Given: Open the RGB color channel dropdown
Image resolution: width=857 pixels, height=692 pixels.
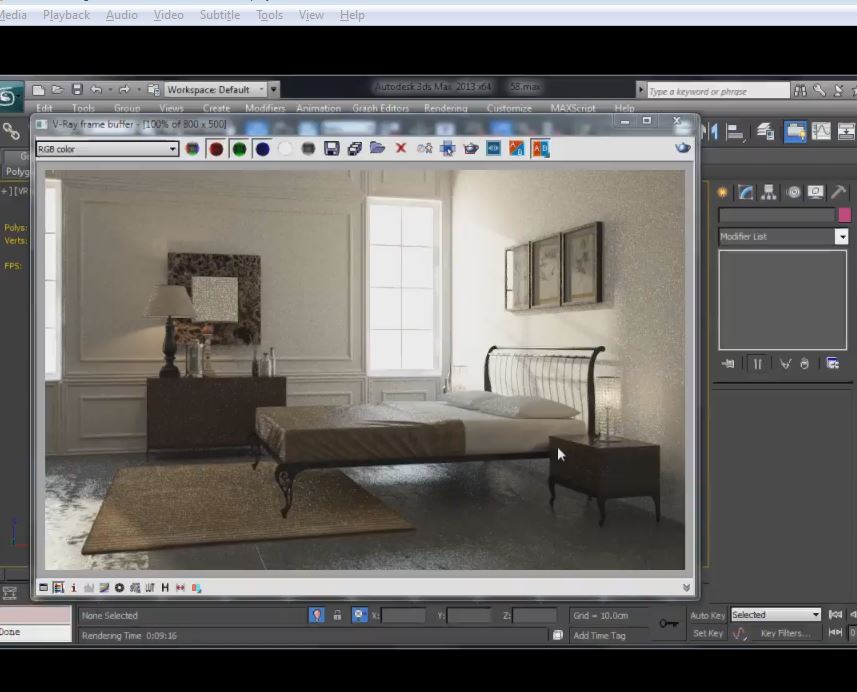Looking at the screenshot, I should coord(170,148).
